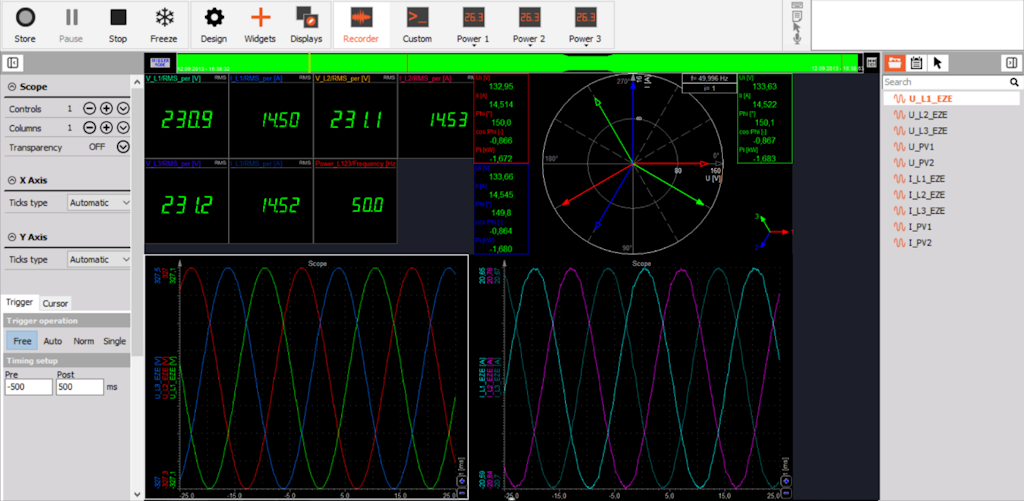Click the green recording overview timeline bar
This screenshot has height=501, width=1024.
517,63
